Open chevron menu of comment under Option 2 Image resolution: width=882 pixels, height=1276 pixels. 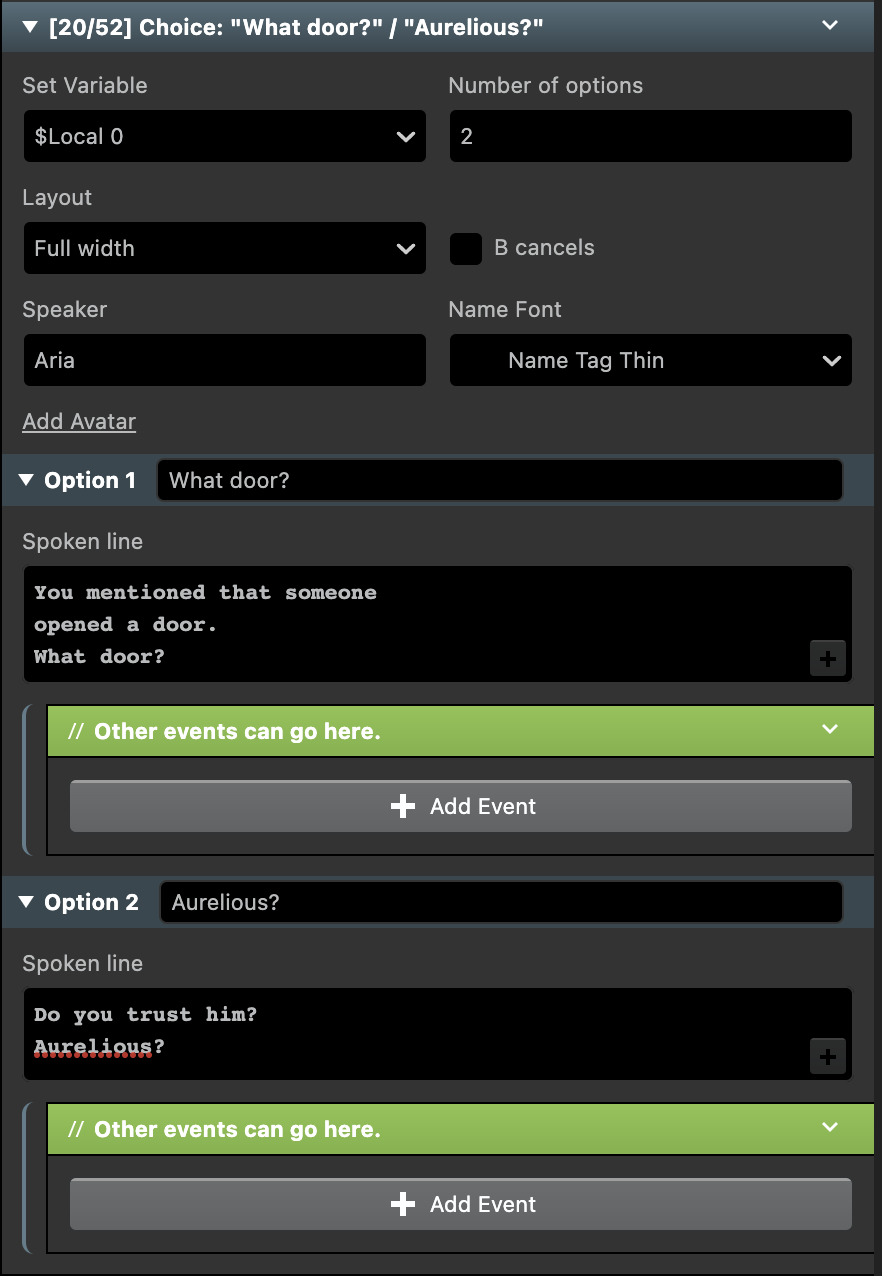click(x=830, y=1128)
